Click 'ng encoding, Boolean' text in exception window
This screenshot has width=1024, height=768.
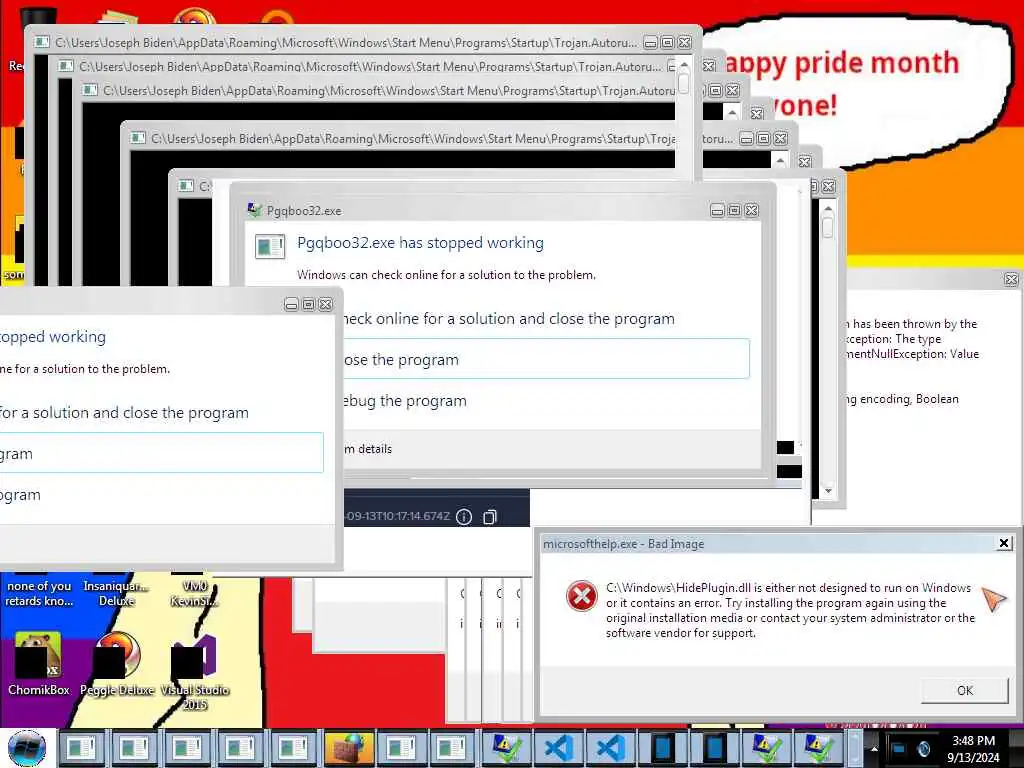click(902, 399)
